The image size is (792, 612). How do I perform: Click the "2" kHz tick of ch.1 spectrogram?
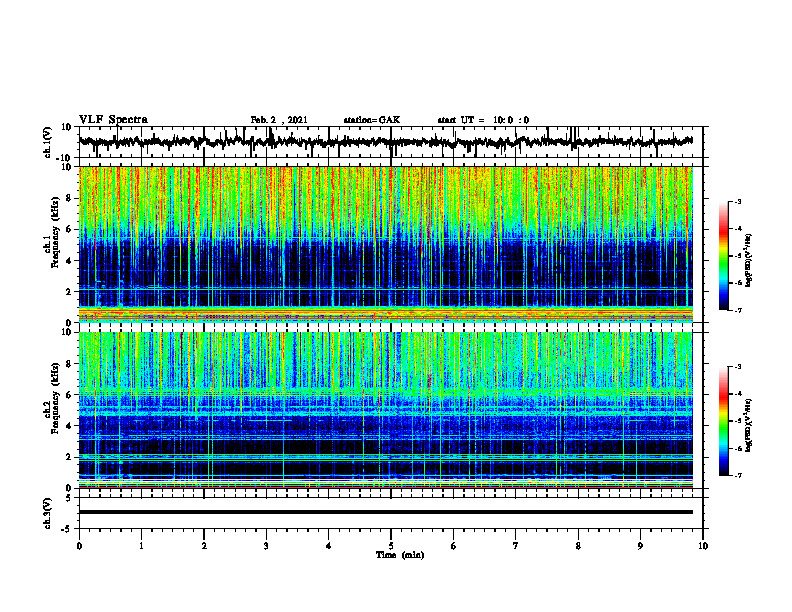click(70, 292)
